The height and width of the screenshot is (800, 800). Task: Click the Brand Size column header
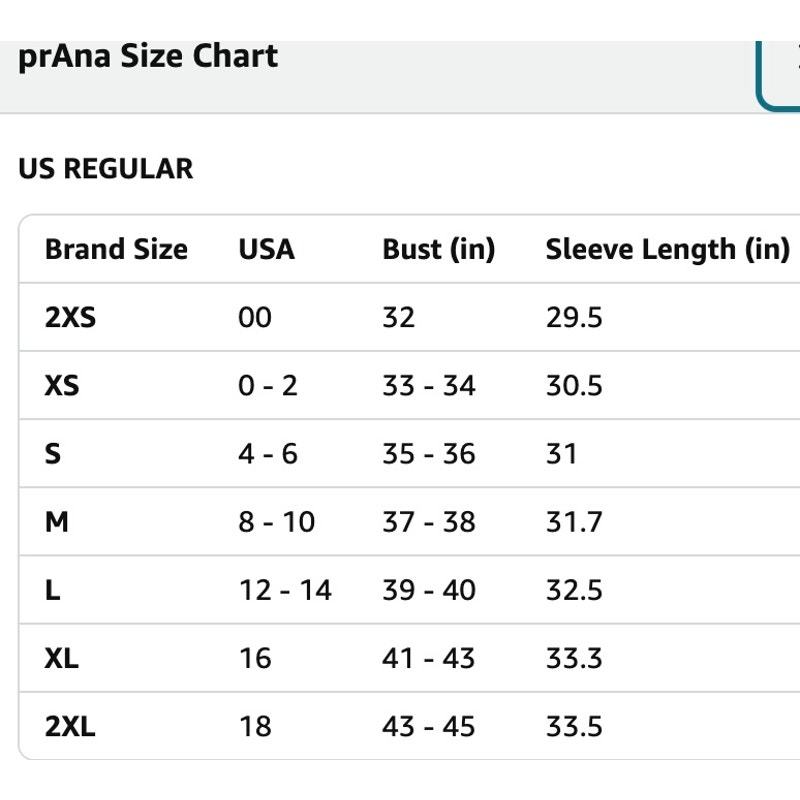116,249
